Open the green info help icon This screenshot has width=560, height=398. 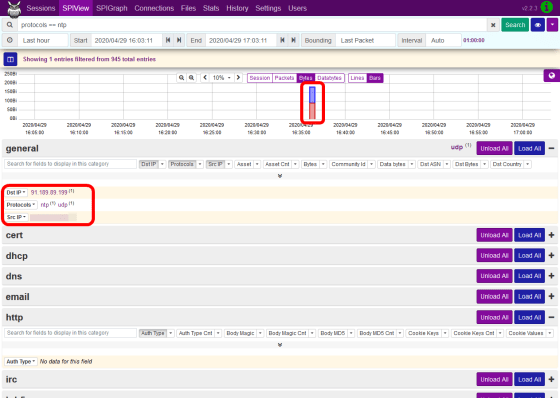[x=546, y=7]
